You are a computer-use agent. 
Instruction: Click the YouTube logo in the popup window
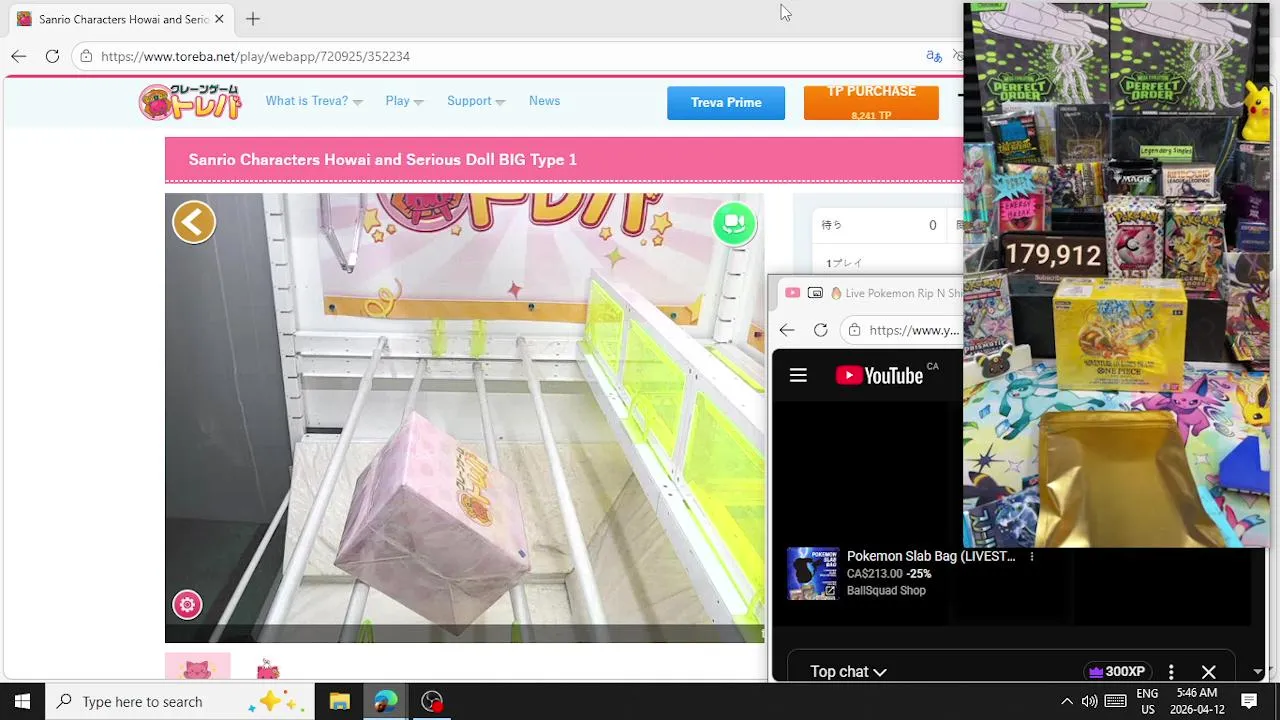(879, 375)
